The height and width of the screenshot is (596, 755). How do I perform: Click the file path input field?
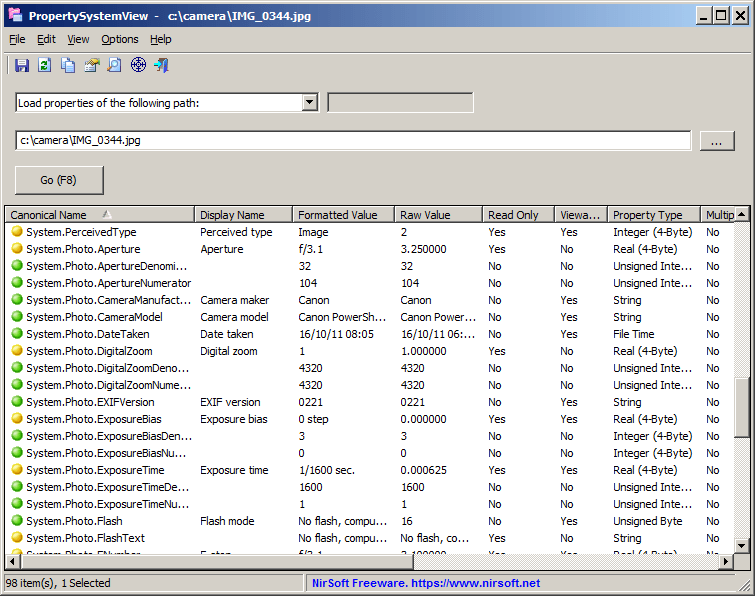point(353,141)
